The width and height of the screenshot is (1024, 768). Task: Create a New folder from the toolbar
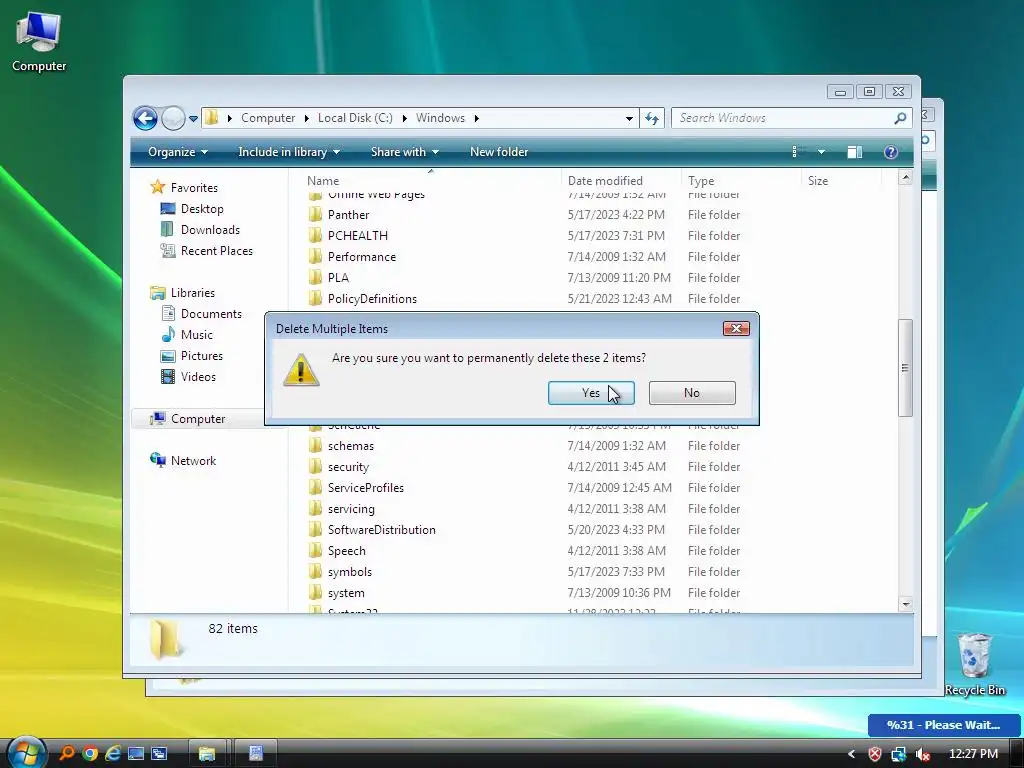point(499,152)
